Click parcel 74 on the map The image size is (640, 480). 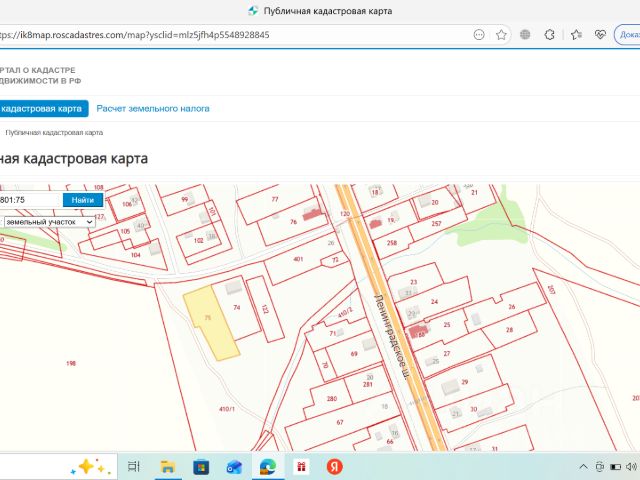[237, 307]
